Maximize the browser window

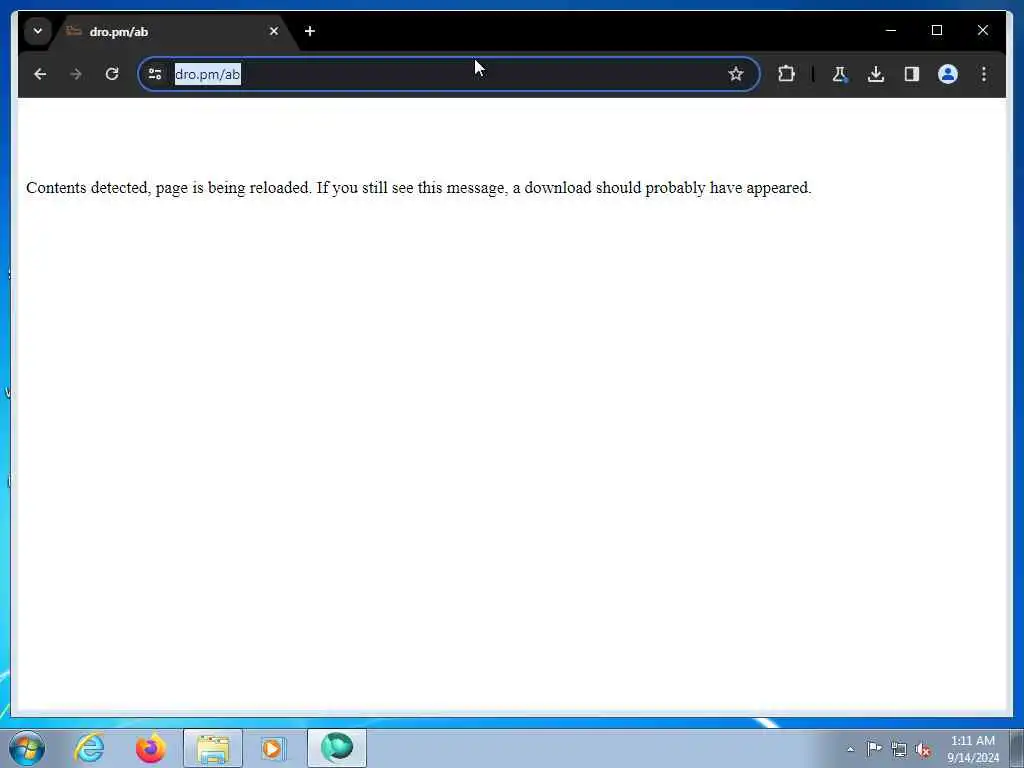(x=936, y=31)
